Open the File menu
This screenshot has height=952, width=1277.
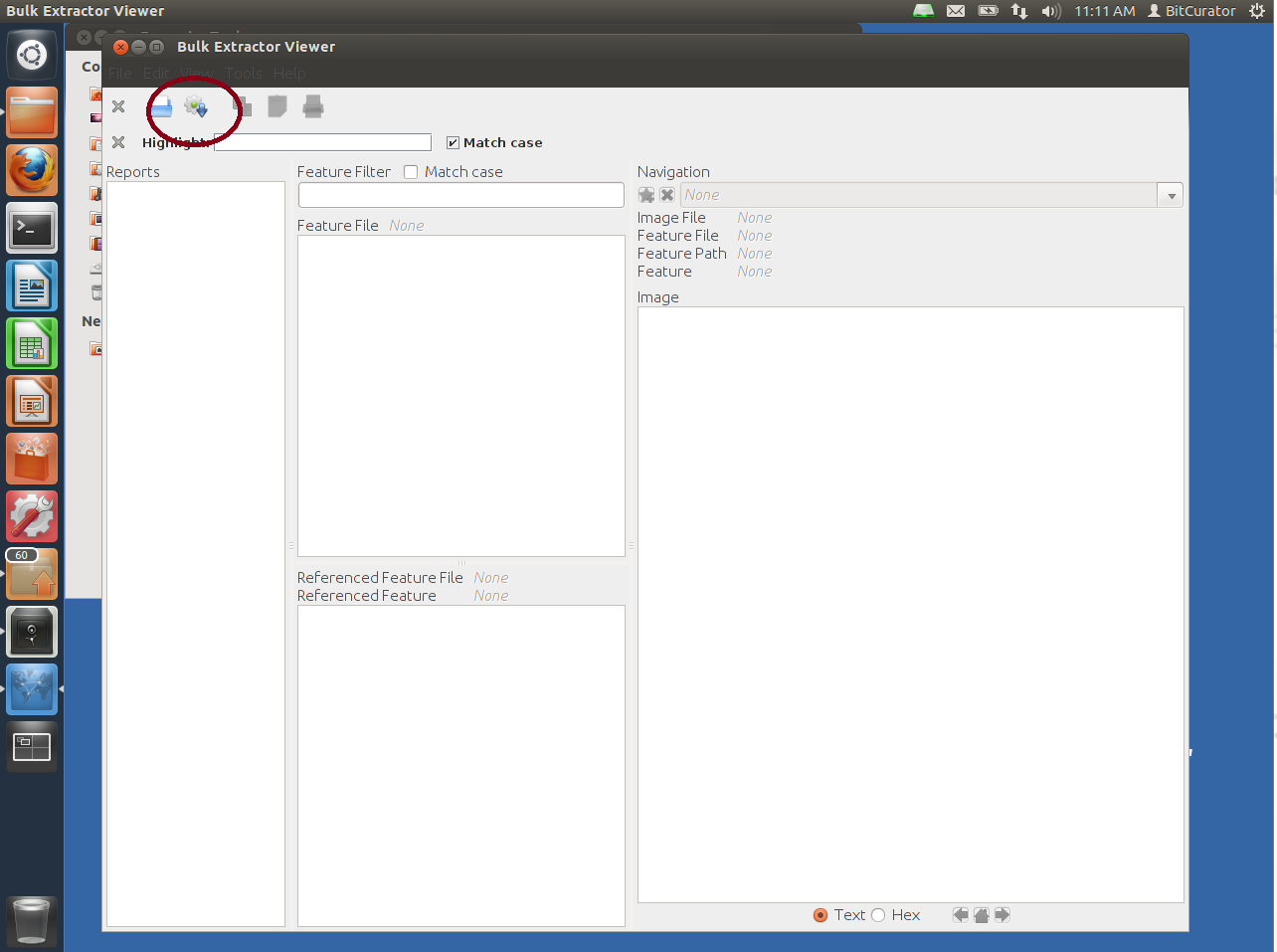coord(120,74)
